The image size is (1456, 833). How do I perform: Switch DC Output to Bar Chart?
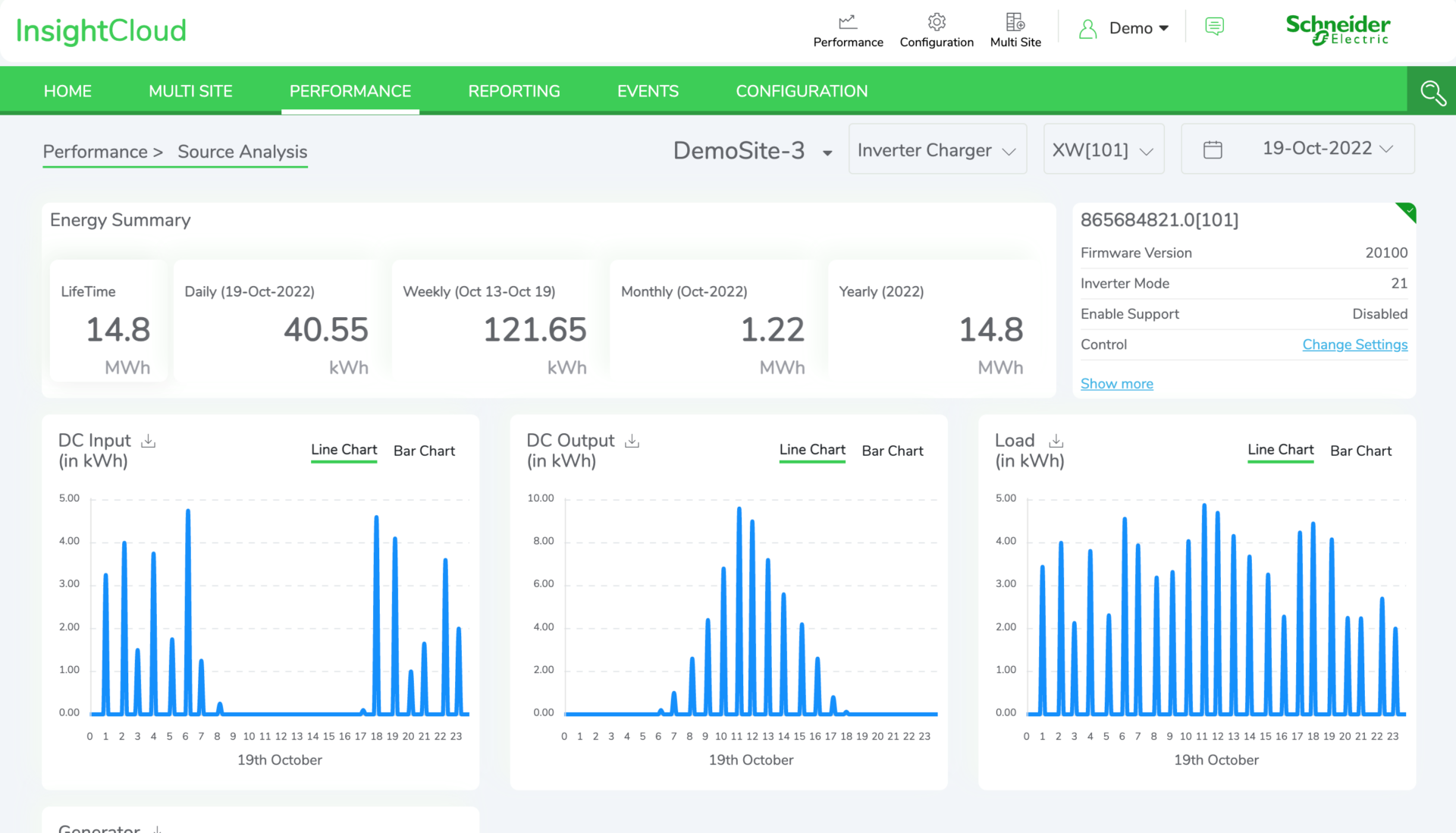pos(893,451)
